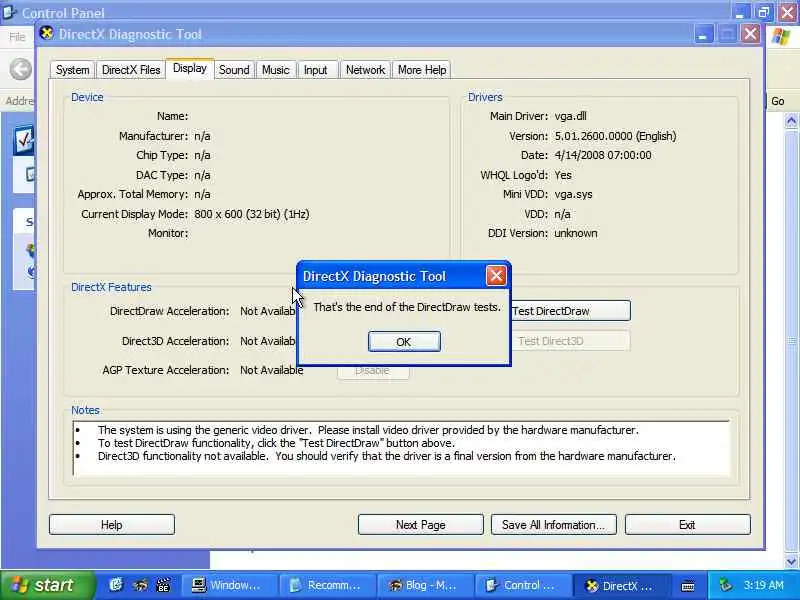Click the date value 4/14/2008 07:00:00
This screenshot has width=800, height=600.
tap(603, 155)
